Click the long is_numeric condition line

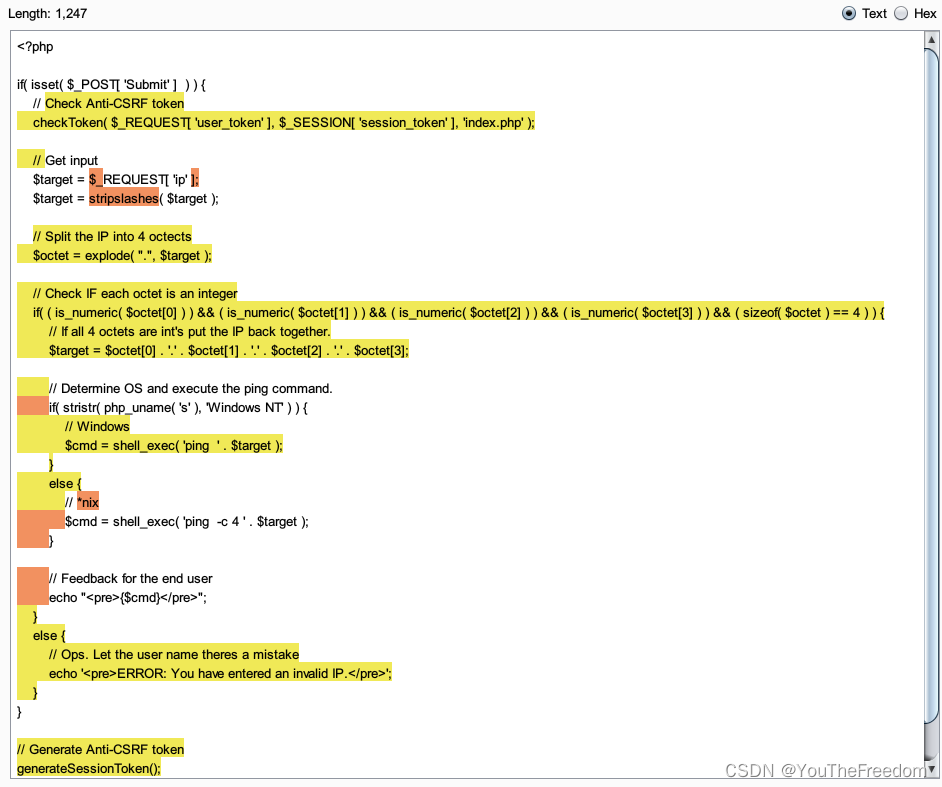coord(458,312)
